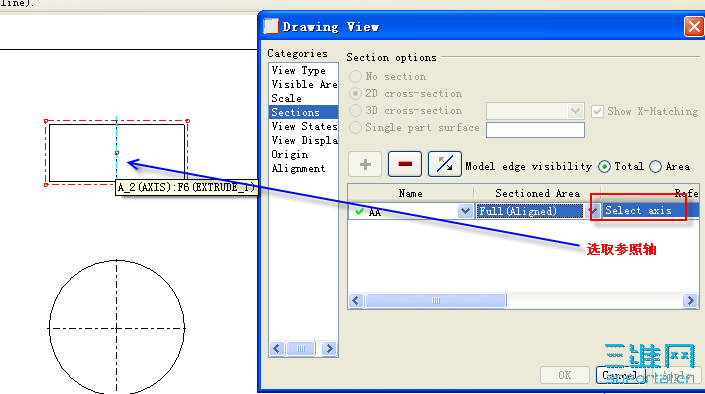Click the Single part surface input field
Image resolution: width=705 pixels, height=394 pixels.
click(535, 130)
